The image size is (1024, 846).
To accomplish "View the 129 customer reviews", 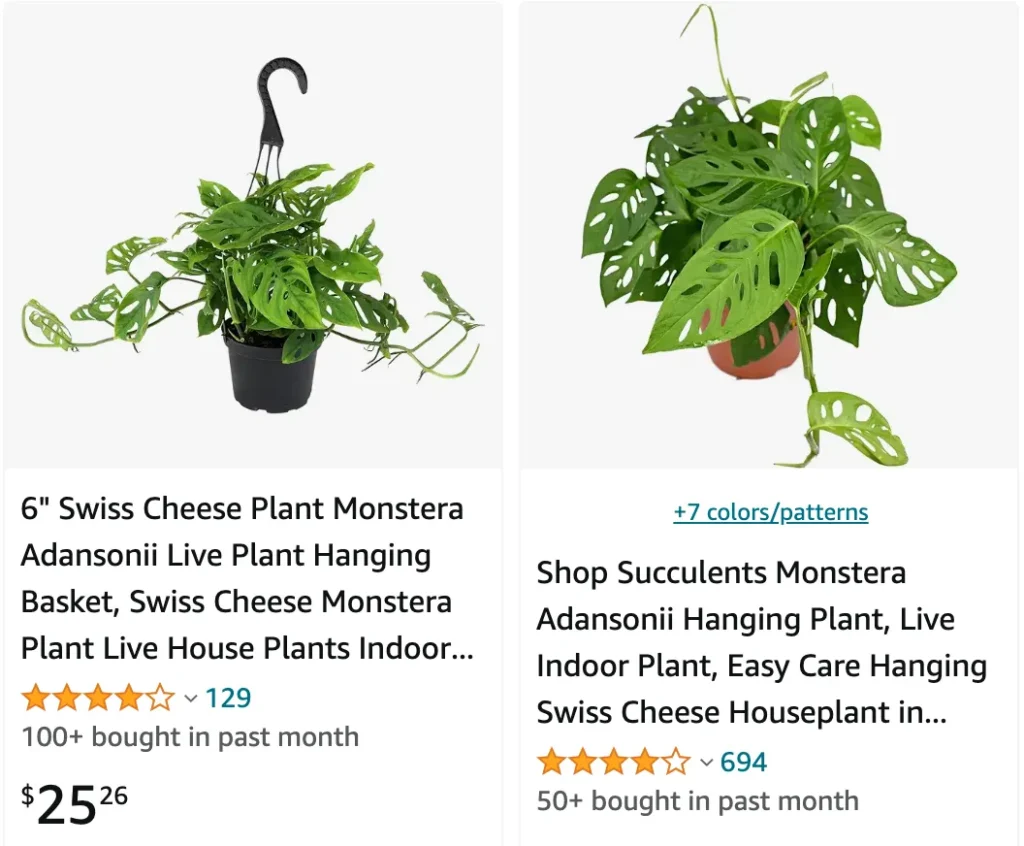I will point(228,698).
